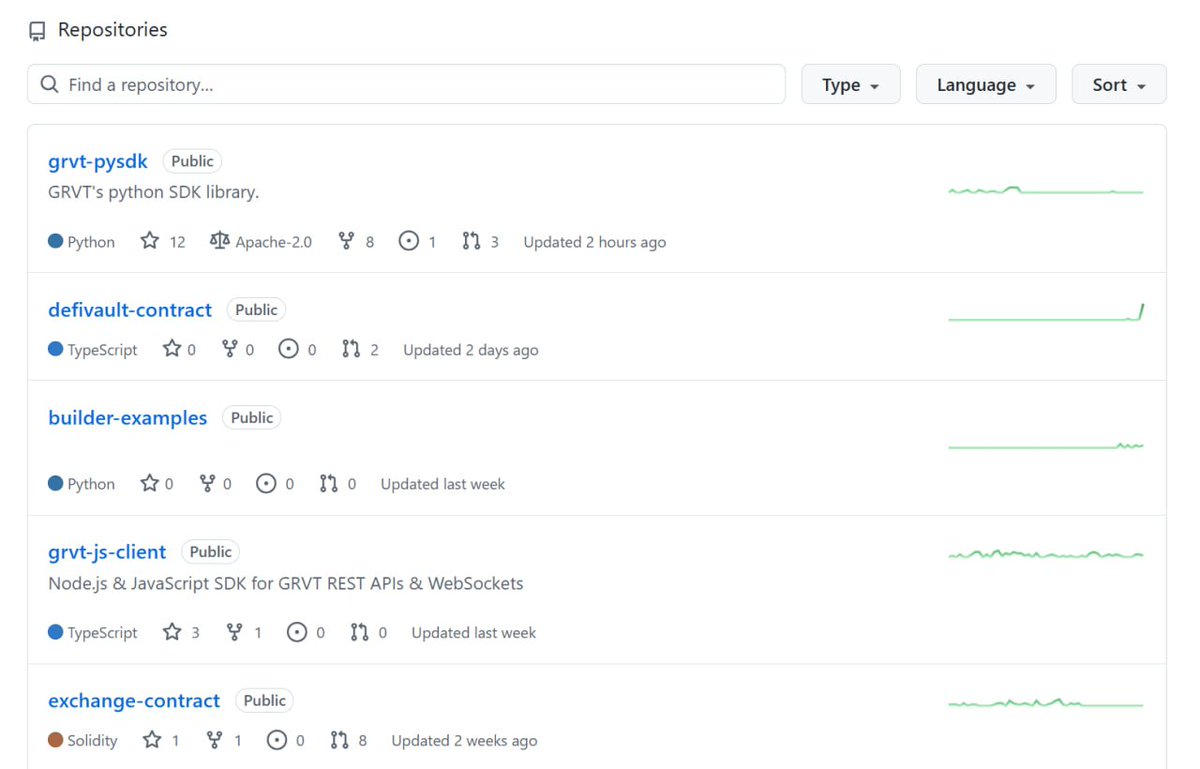Click the search magnifier icon
The width and height of the screenshot is (1200, 769).
coord(49,85)
